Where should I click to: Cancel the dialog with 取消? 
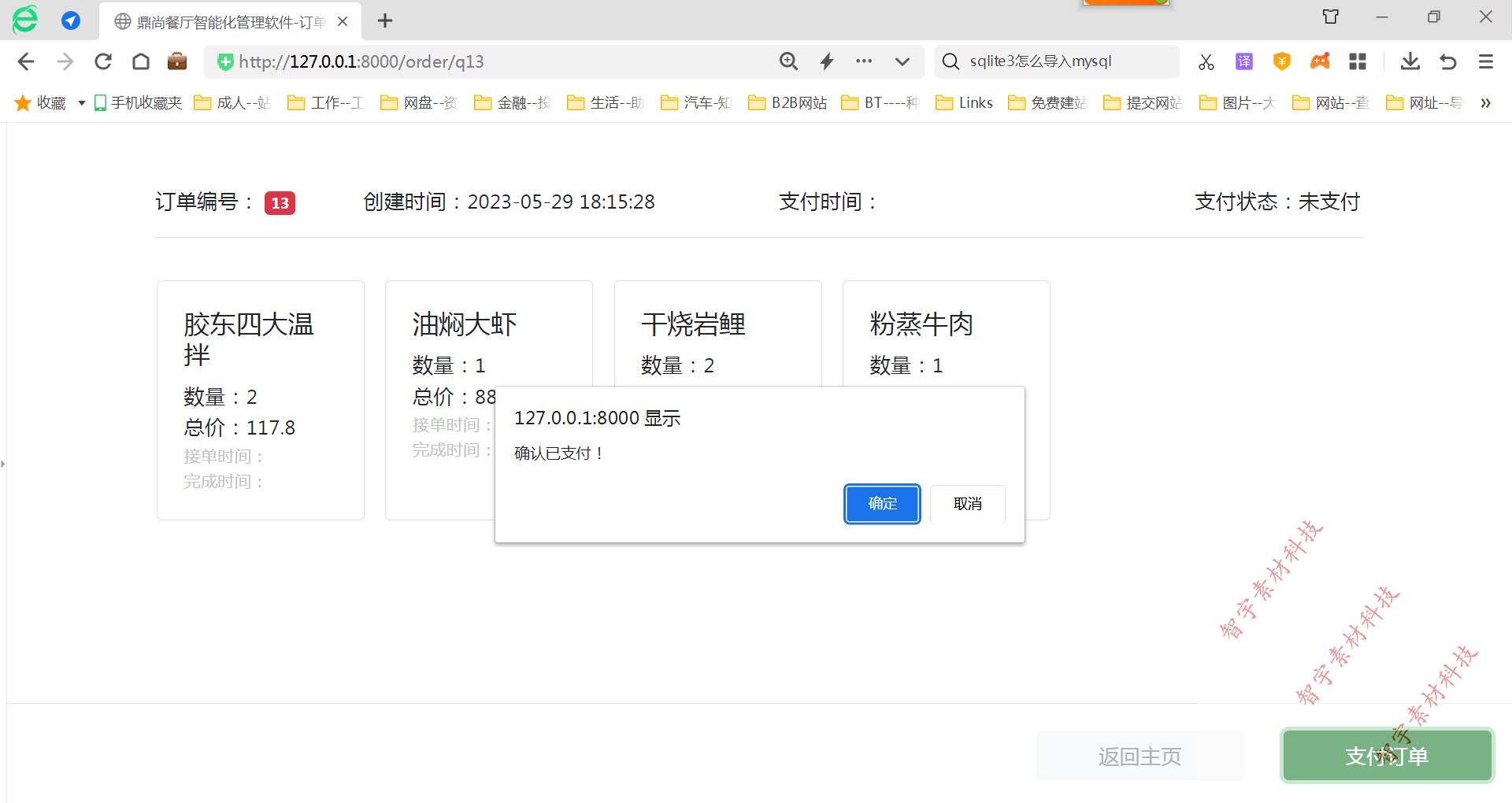point(967,504)
